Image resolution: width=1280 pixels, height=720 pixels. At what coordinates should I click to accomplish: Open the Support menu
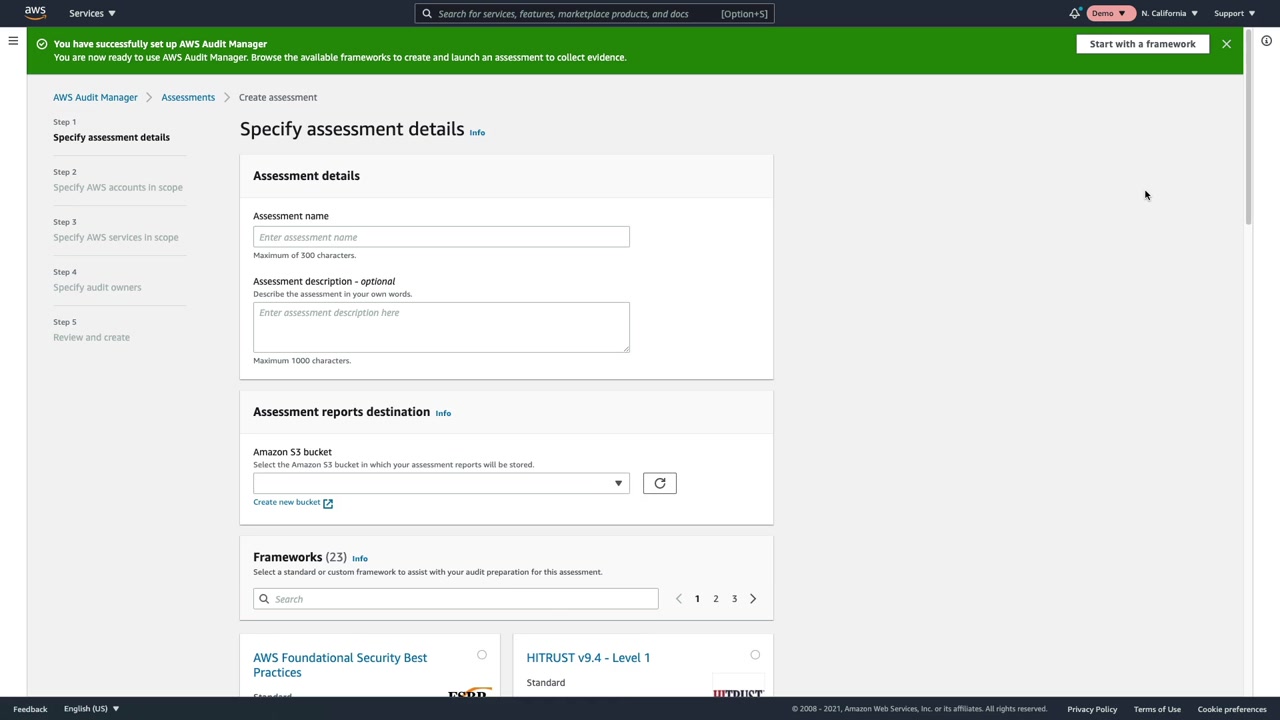click(1234, 13)
